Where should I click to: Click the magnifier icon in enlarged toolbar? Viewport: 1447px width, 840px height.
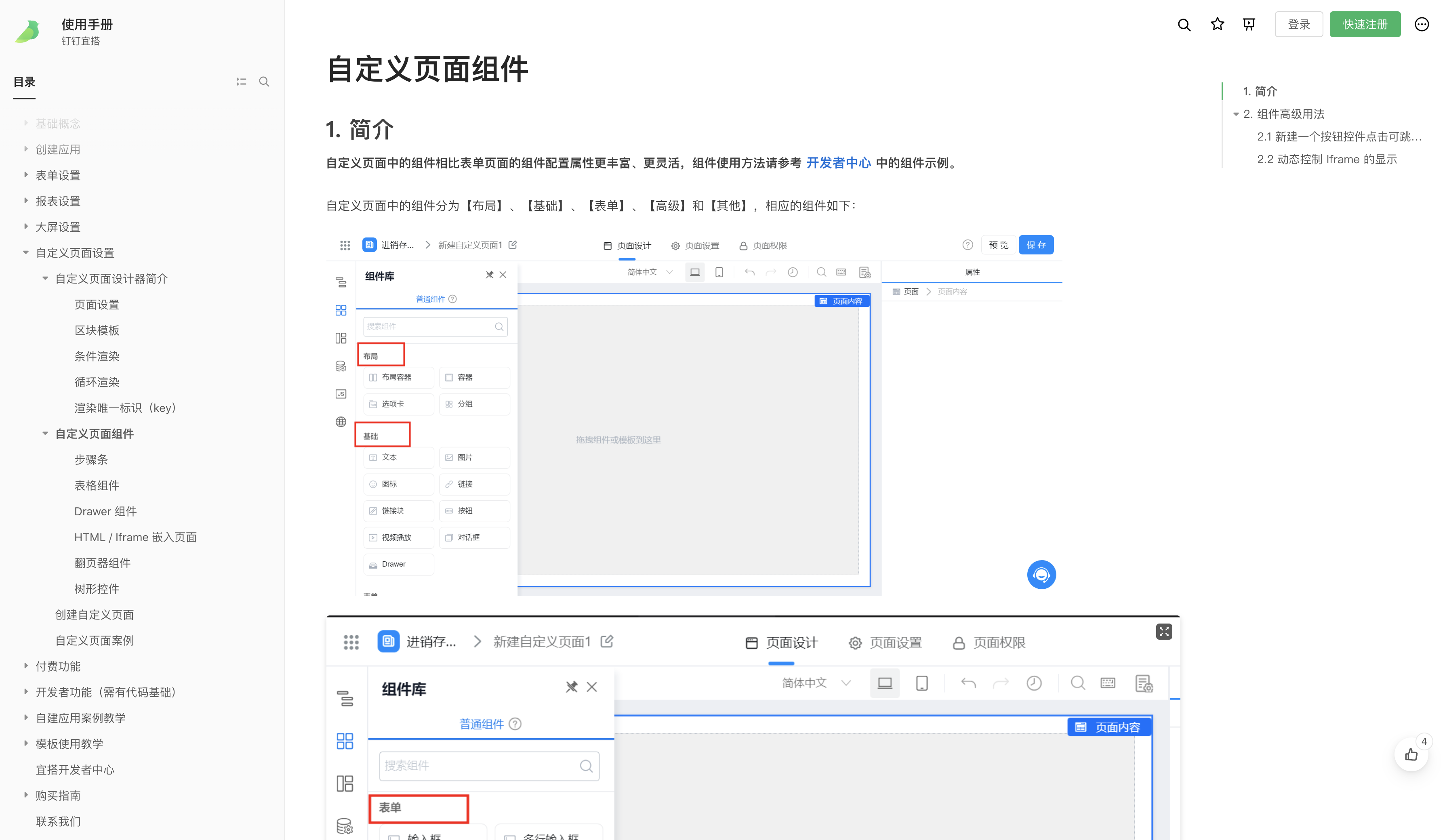pos(1078,683)
